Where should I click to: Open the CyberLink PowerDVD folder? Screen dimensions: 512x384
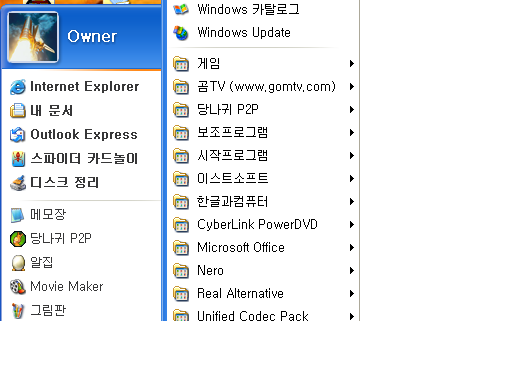click(263, 225)
